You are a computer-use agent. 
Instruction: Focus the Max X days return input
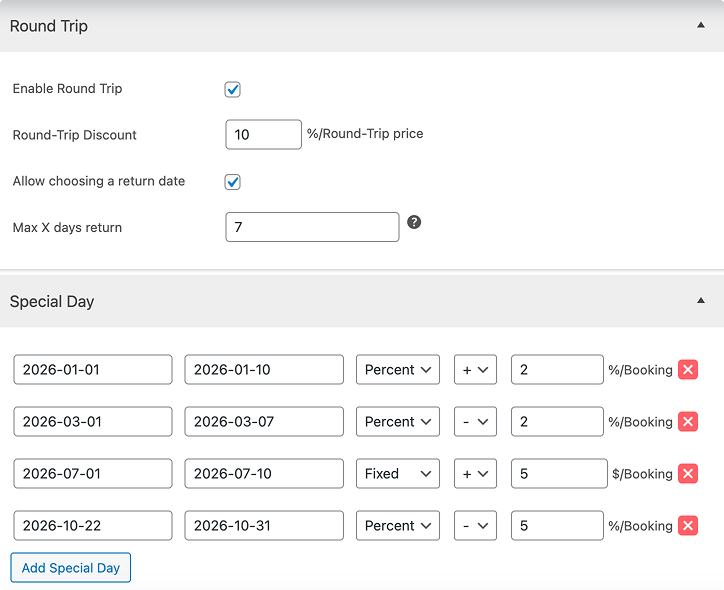click(x=312, y=227)
